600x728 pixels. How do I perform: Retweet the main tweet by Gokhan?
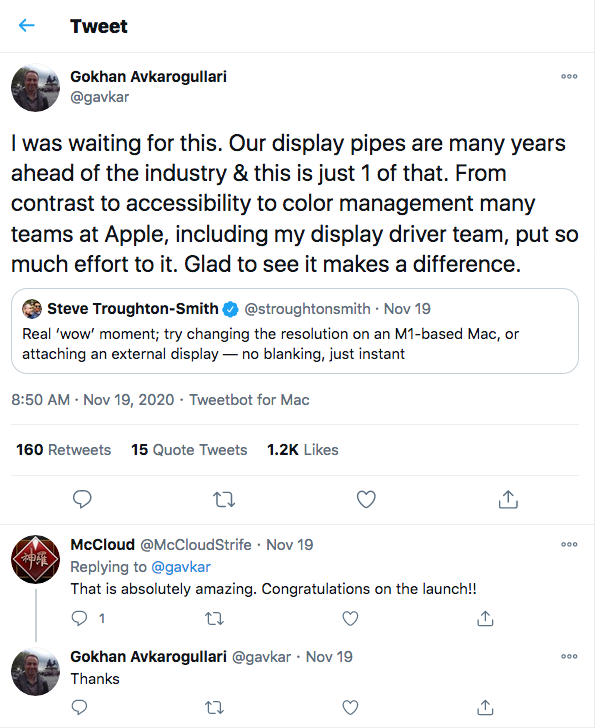[225, 498]
